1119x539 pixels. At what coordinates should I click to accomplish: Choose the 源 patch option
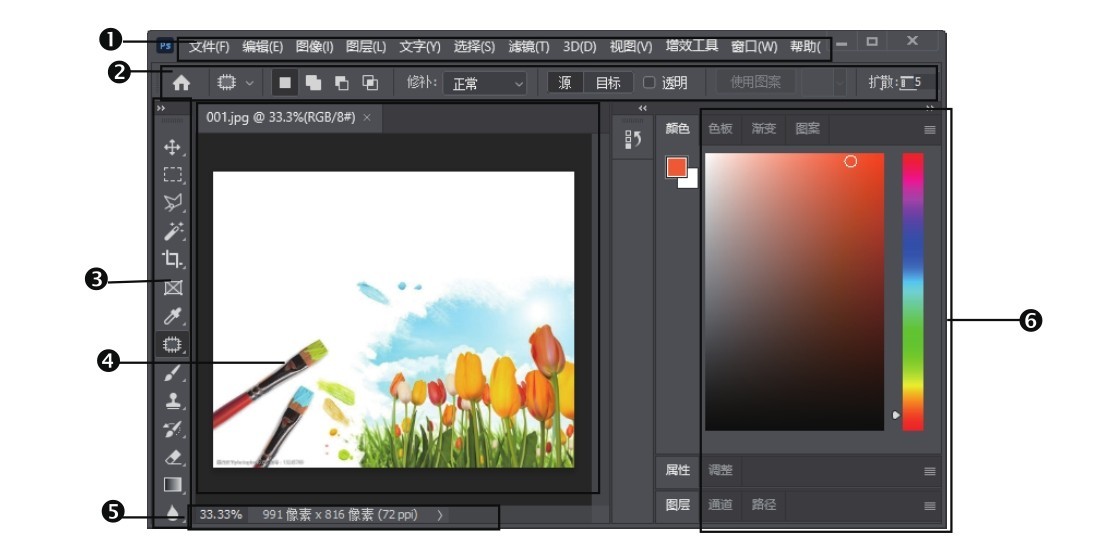(565, 84)
